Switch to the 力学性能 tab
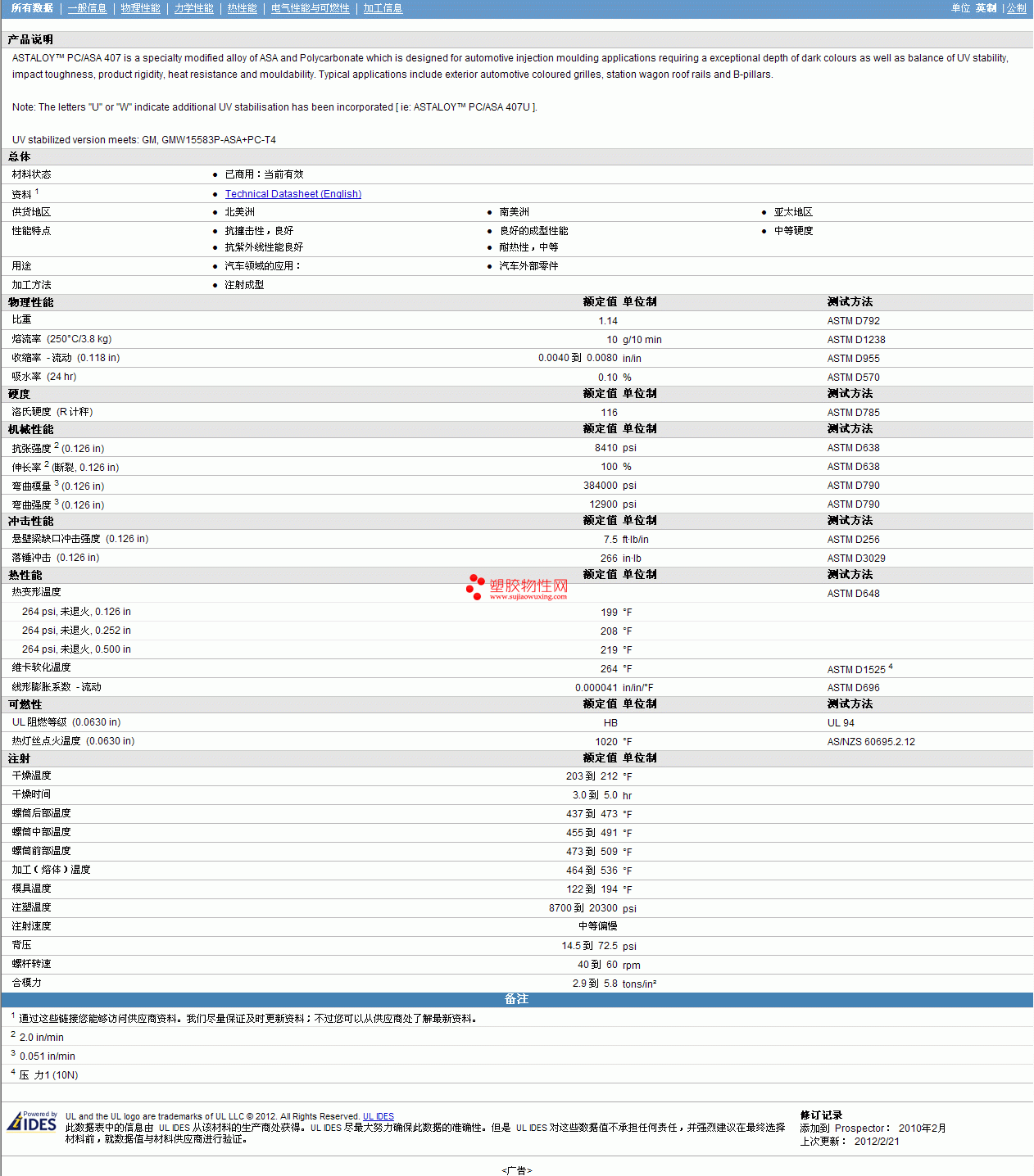Screen dimensions: 1034x1176 (193, 8)
